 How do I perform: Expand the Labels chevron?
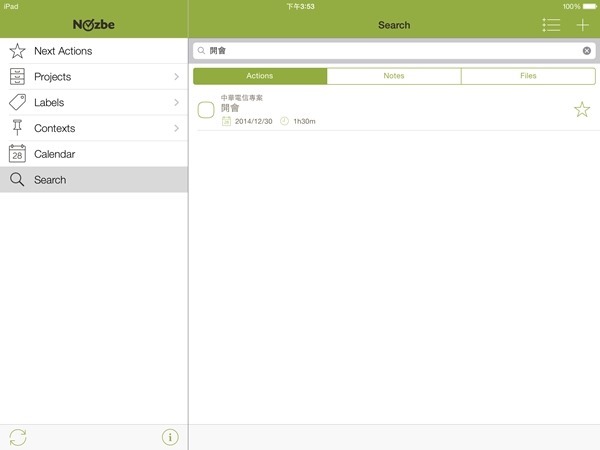coord(176,102)
